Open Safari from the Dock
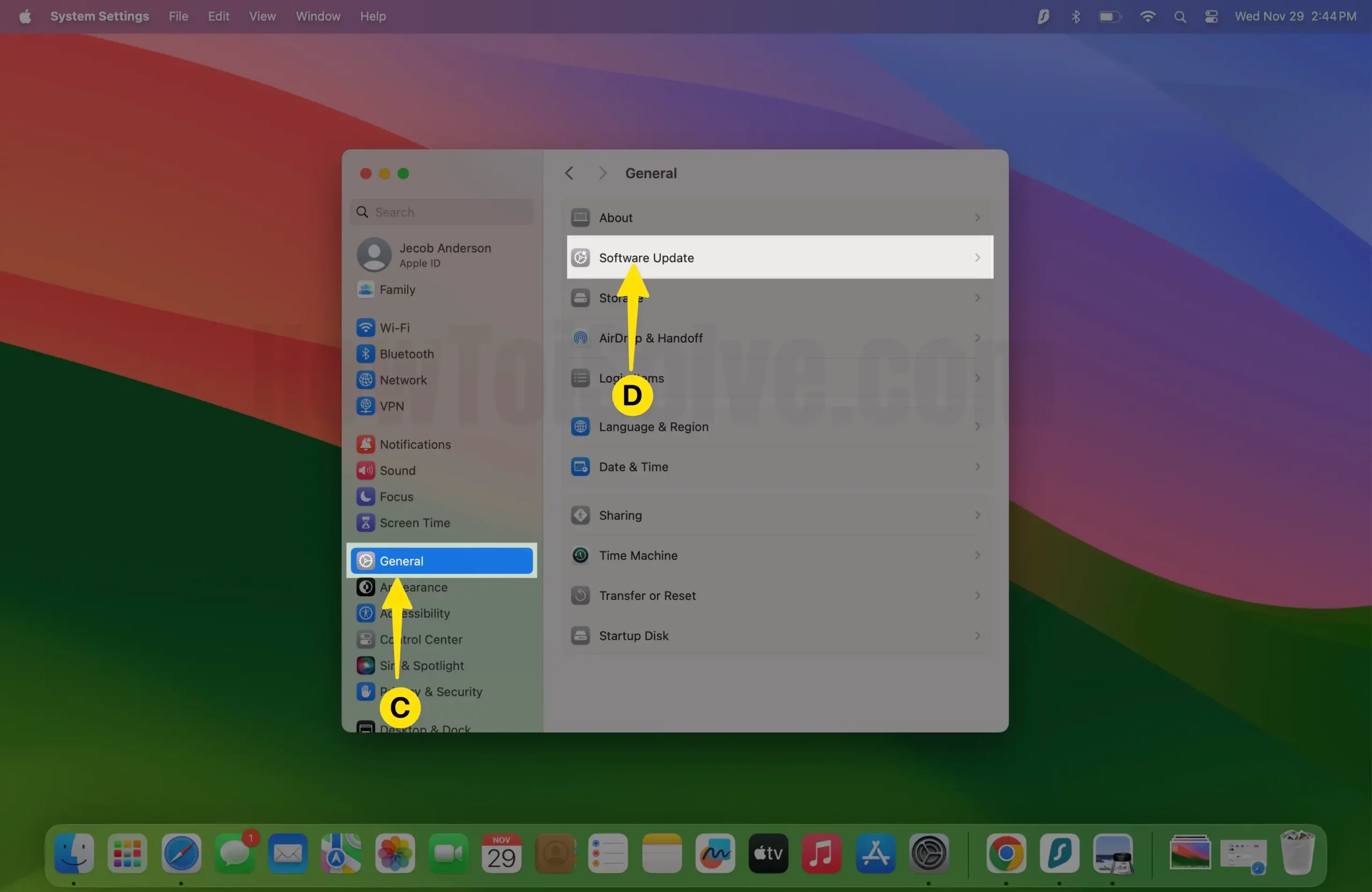This screenshot has width=1372, height=892. coord(181,853)
